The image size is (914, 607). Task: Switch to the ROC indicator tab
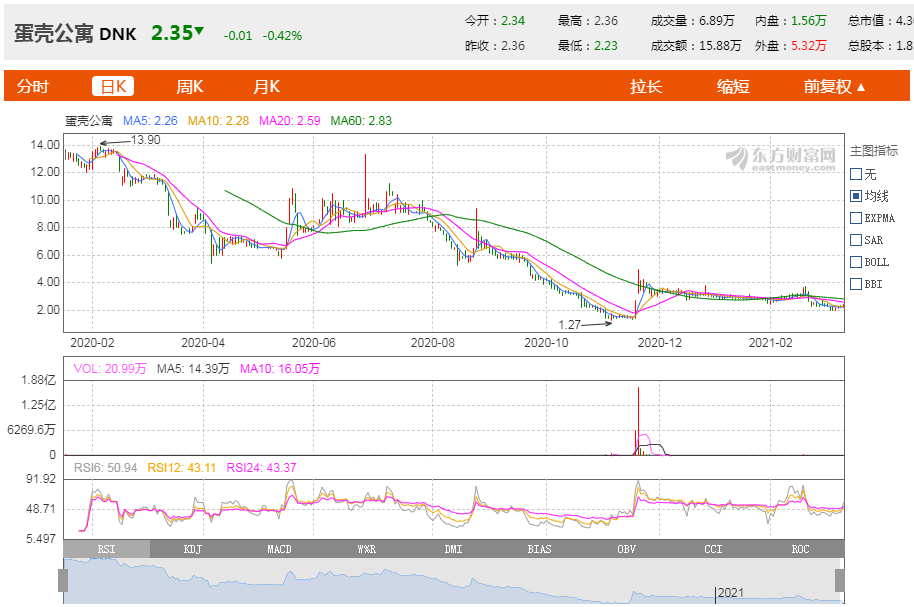tap(800, 549)
